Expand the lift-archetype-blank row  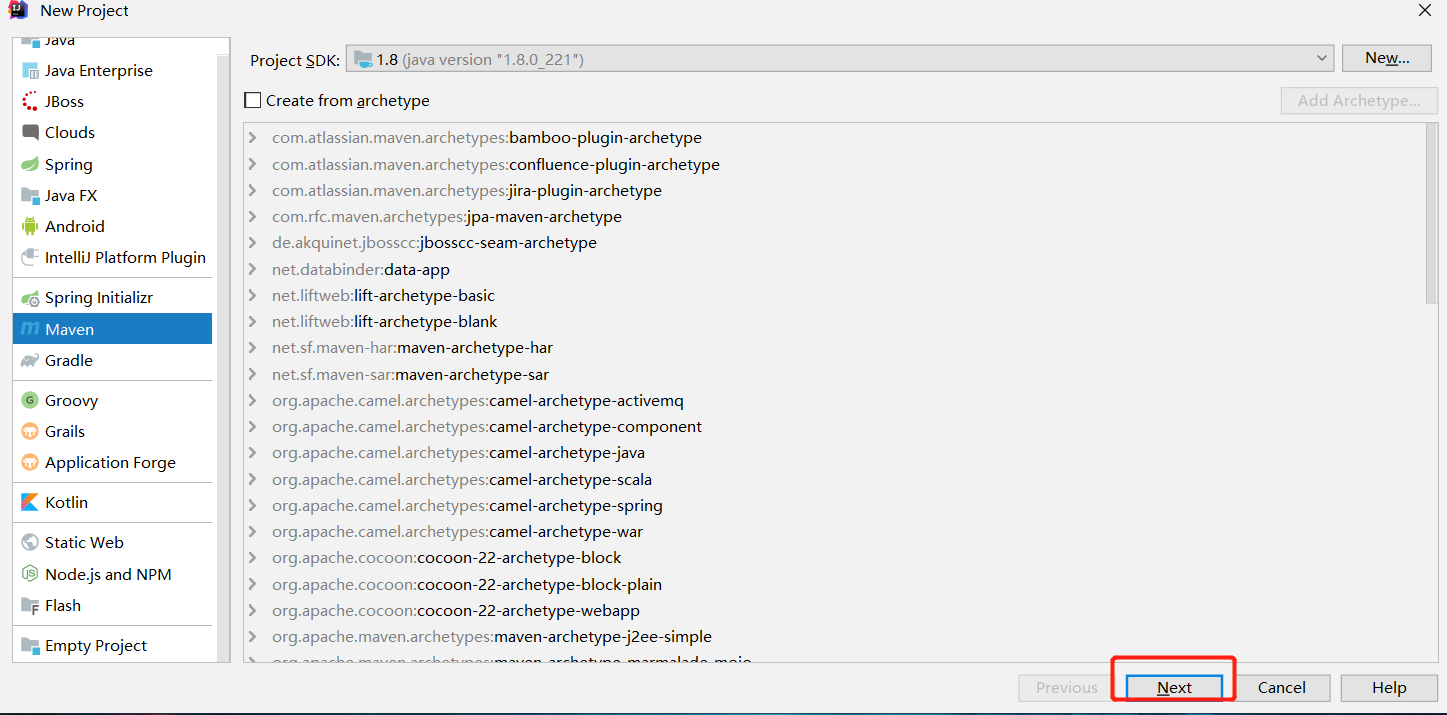tap(253, 321)
